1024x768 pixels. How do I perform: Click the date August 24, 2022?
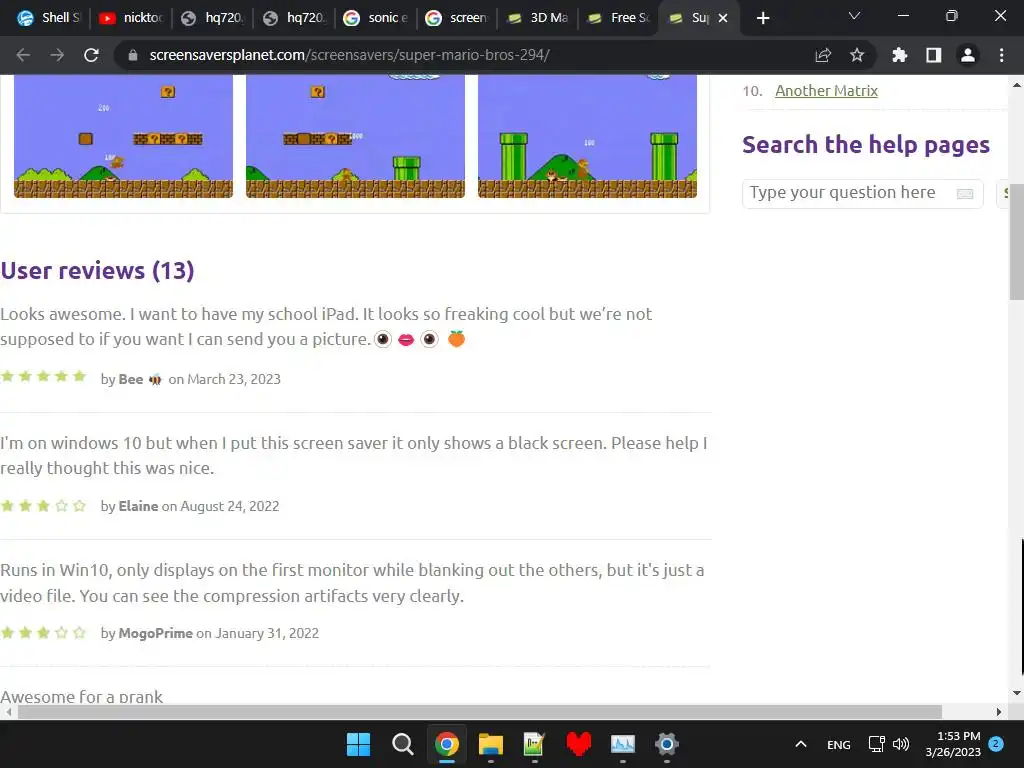(x=230, y=506)
